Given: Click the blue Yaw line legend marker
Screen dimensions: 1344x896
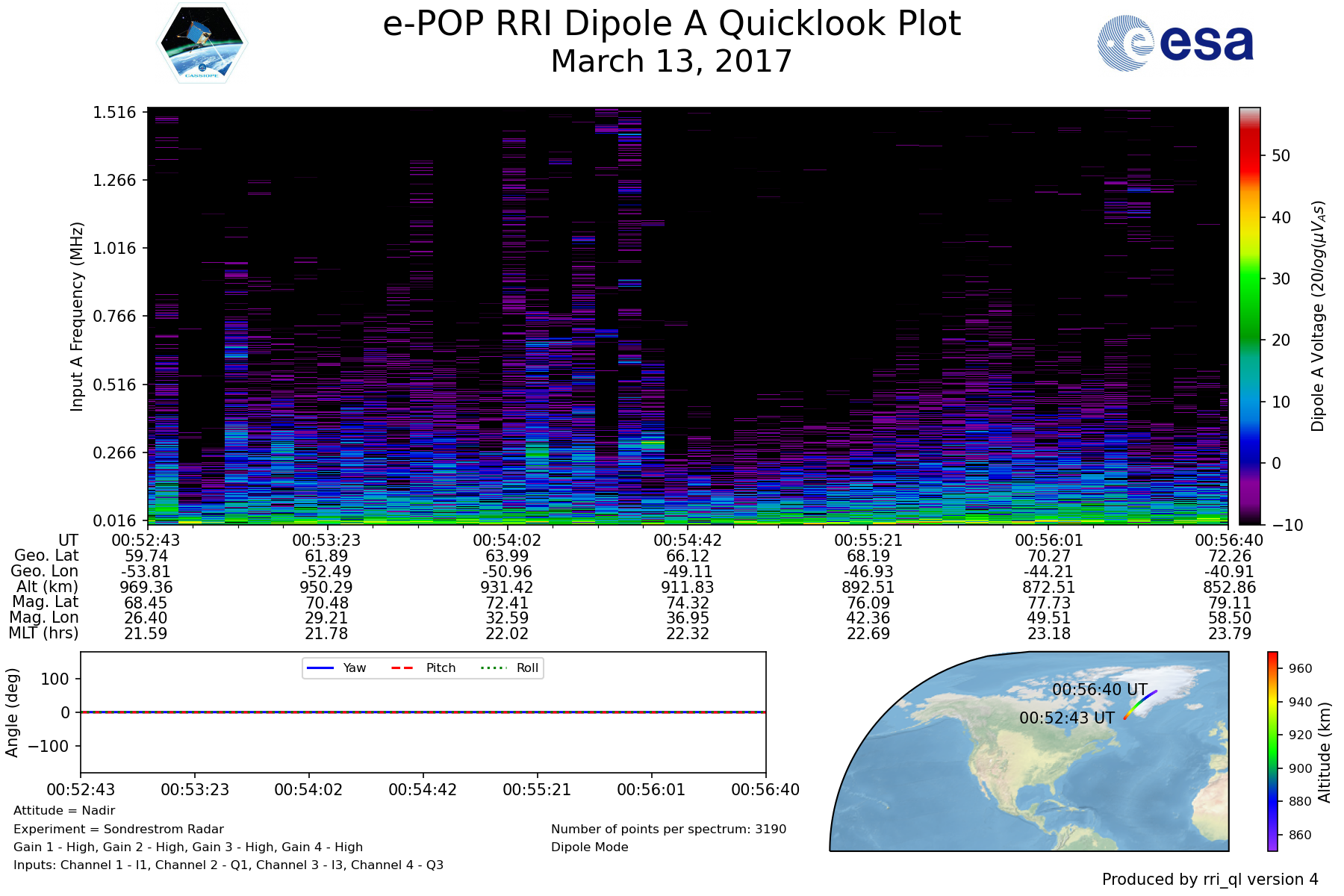Looking at the screenshot, I should point(320,668).
